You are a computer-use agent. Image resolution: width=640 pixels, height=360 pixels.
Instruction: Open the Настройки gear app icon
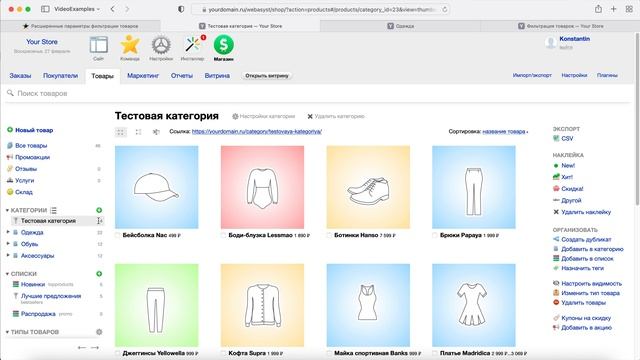pos(161,45)
